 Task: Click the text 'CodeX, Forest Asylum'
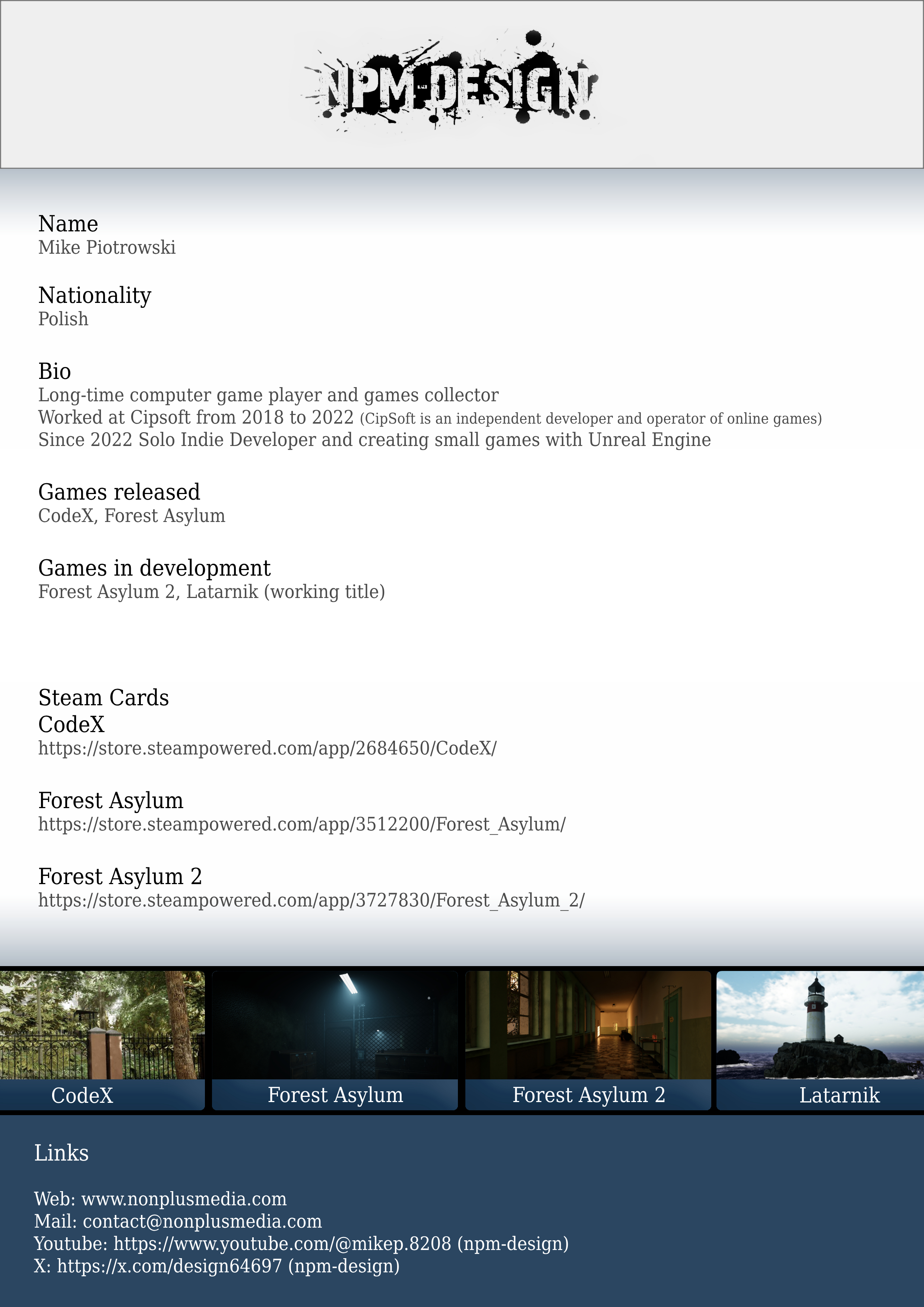132,516
